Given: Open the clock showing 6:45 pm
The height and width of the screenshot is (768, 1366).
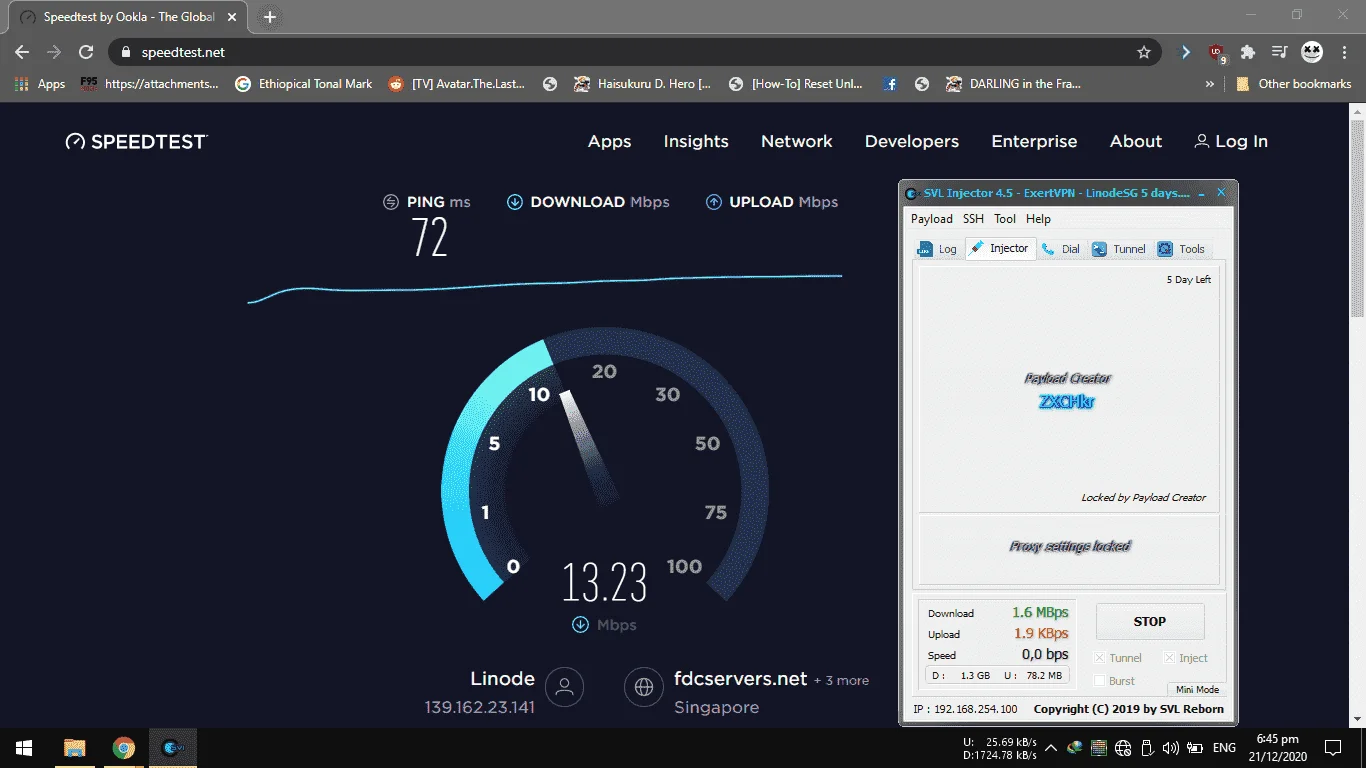Looking at the screenshot, I should pyautogui.click(x=1277, y=748).
